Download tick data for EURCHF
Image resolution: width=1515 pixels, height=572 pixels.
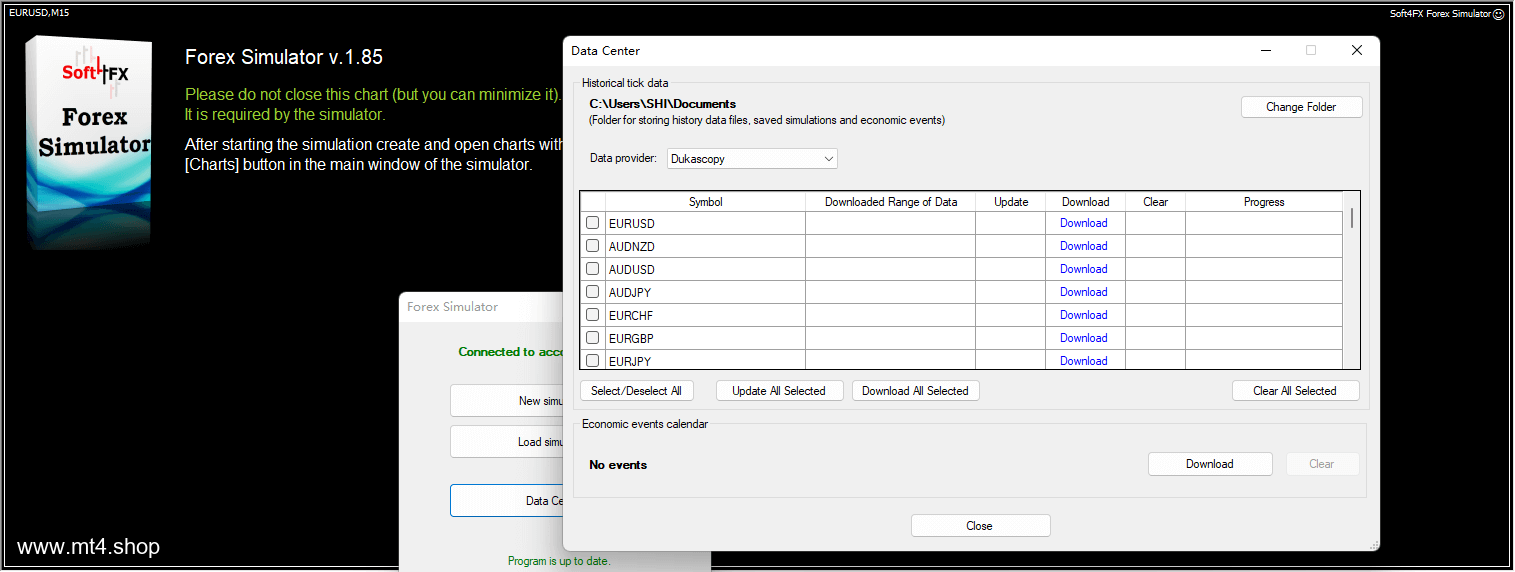[x=1084, y=315]
